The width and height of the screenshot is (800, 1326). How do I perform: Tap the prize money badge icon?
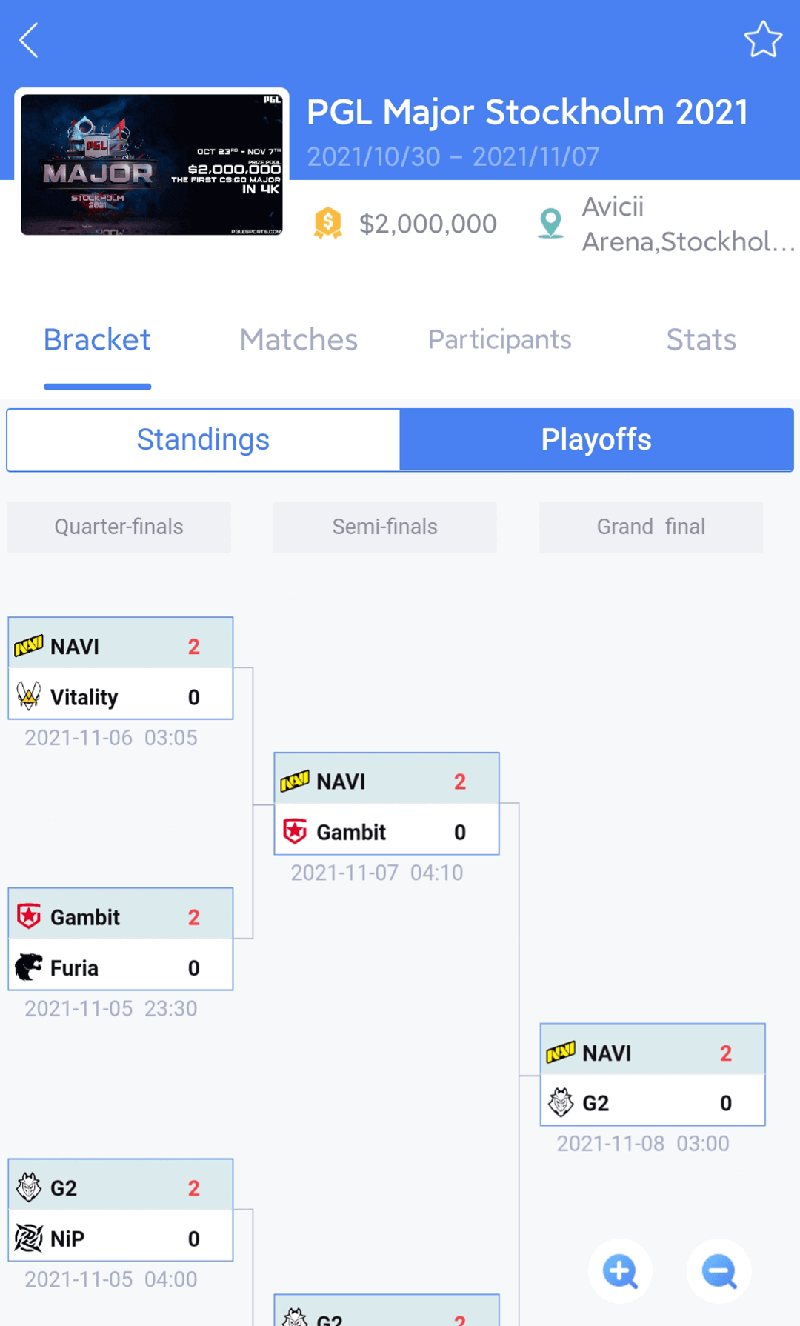[327, 223]
